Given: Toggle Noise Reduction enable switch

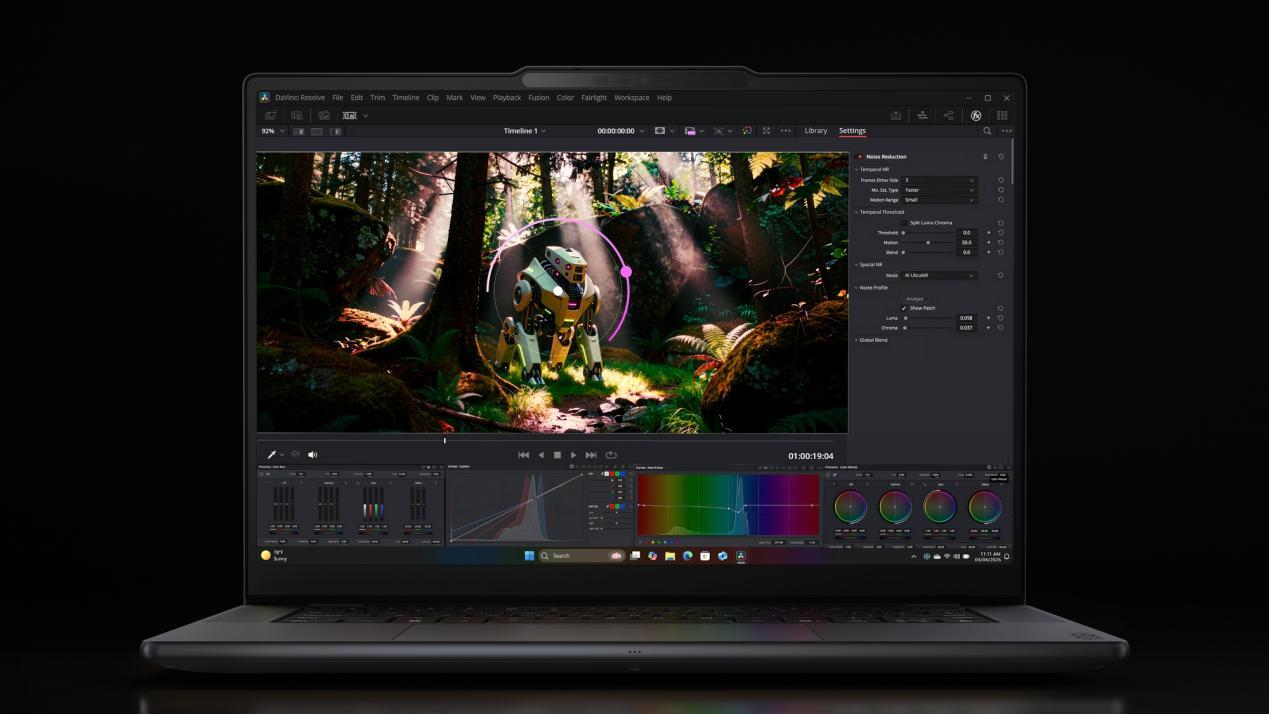Looking at the screenshot, I should 859,157.
